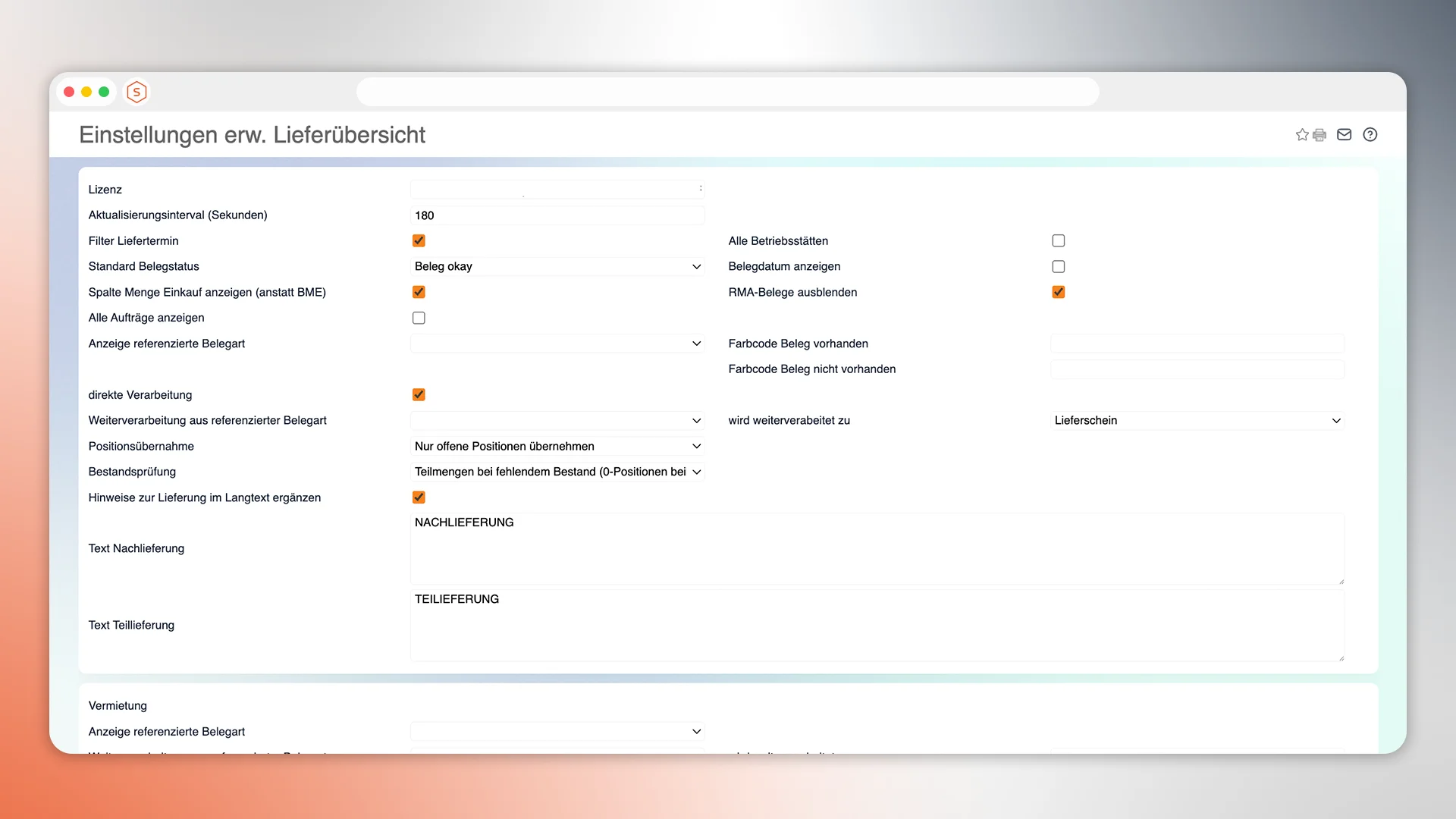Uncheck direkte Verarbeitung
1456x819 pixels.
point(419,394)
